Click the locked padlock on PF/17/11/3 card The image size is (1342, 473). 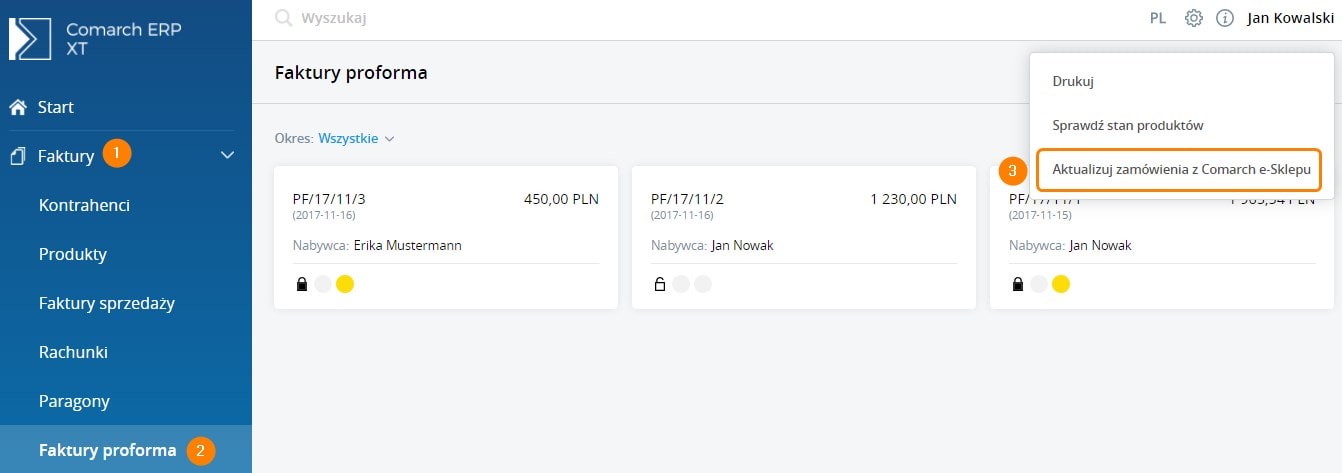(x=301, y=285)
